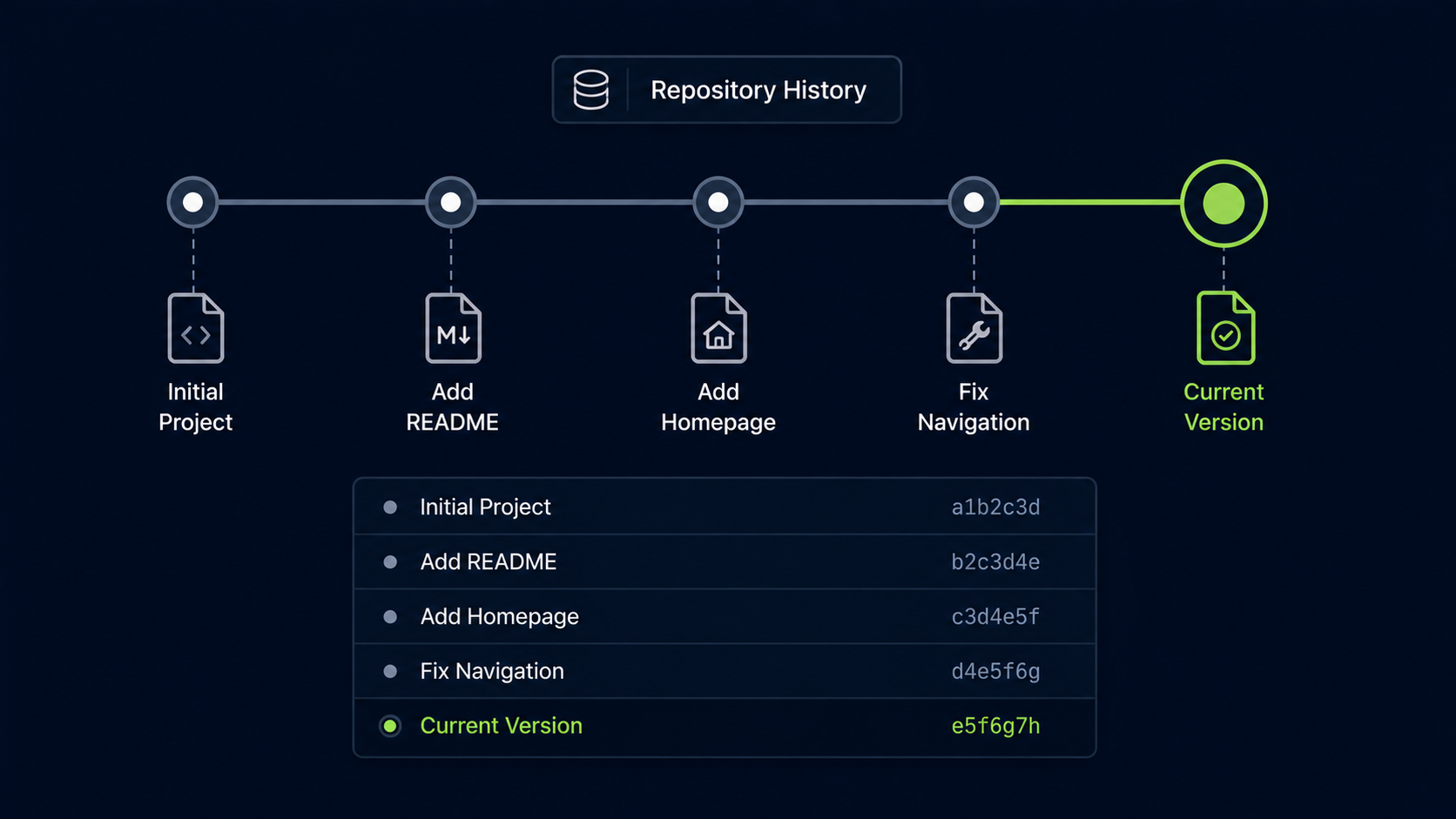The height and width of the screenshot is (819, 1456).
Task: Select the Initial Project row in the commit list
Action: click(725, 507)
